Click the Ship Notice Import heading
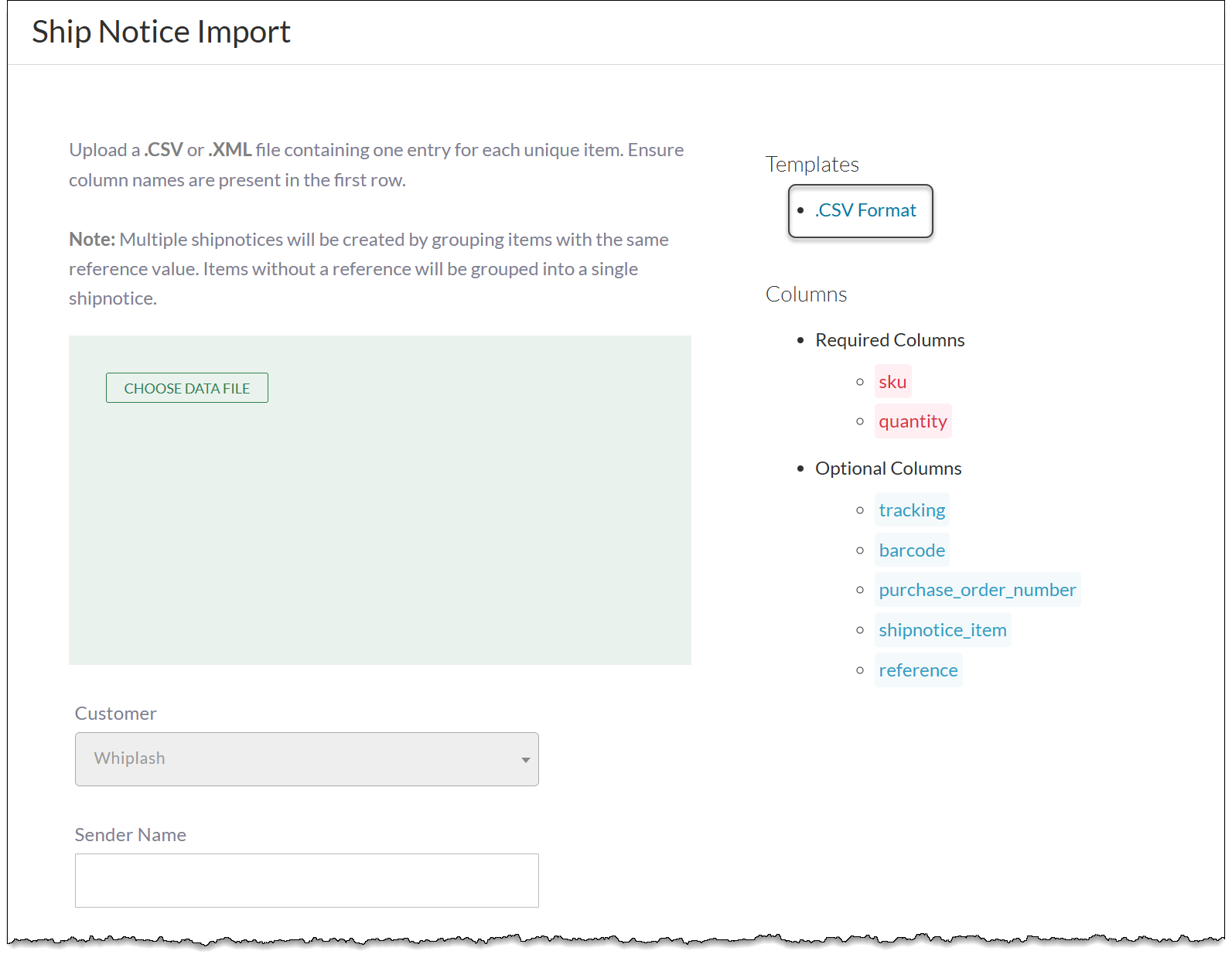 [161, 32]
